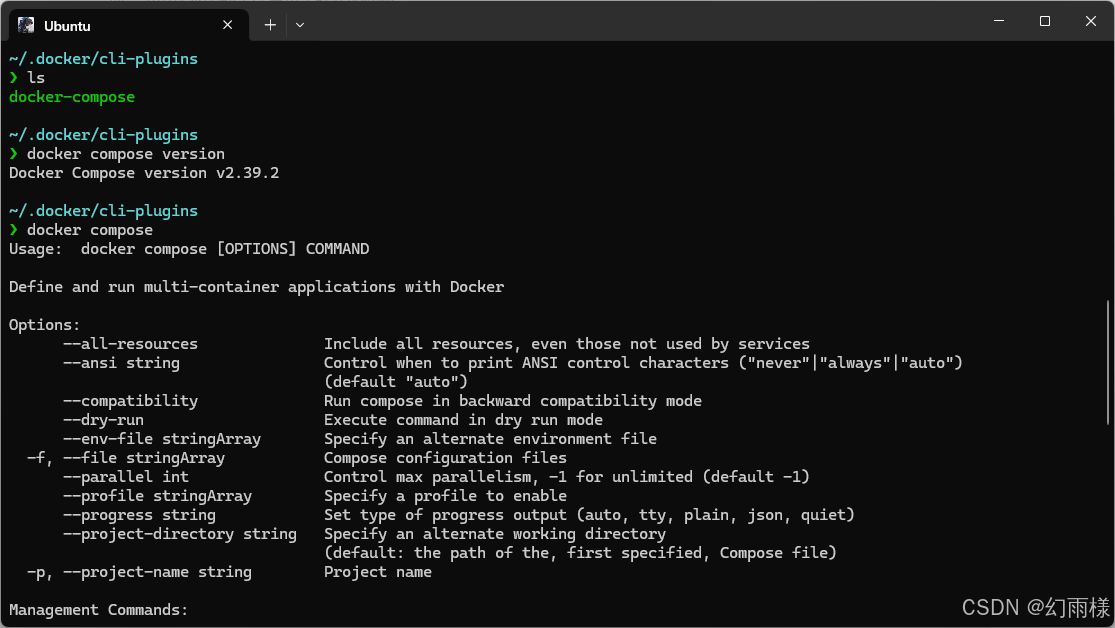
Task: Click 'Specify a profile to enable' description
Action: 446,496
